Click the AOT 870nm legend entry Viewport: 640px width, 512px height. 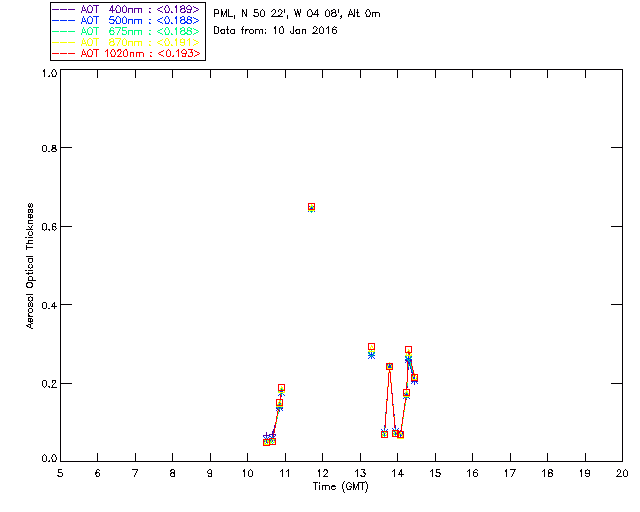pos(126,42)
